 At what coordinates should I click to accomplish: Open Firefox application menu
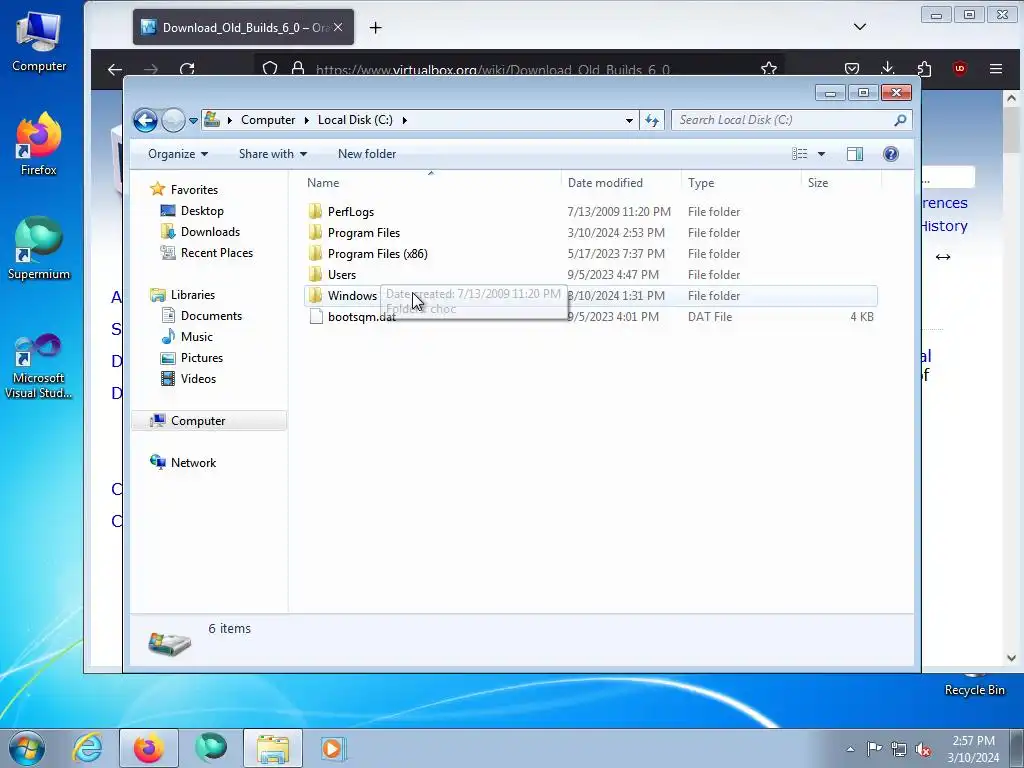coord(996,69)
